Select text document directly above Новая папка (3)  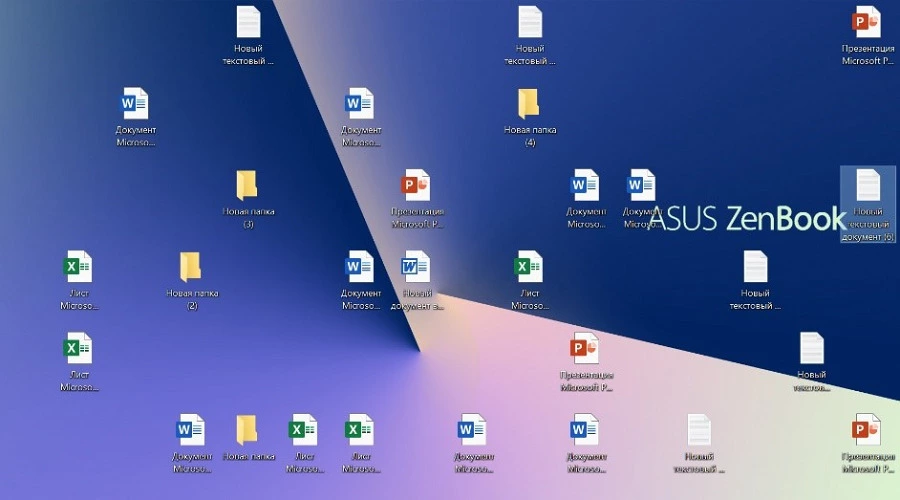click(248, 36)
